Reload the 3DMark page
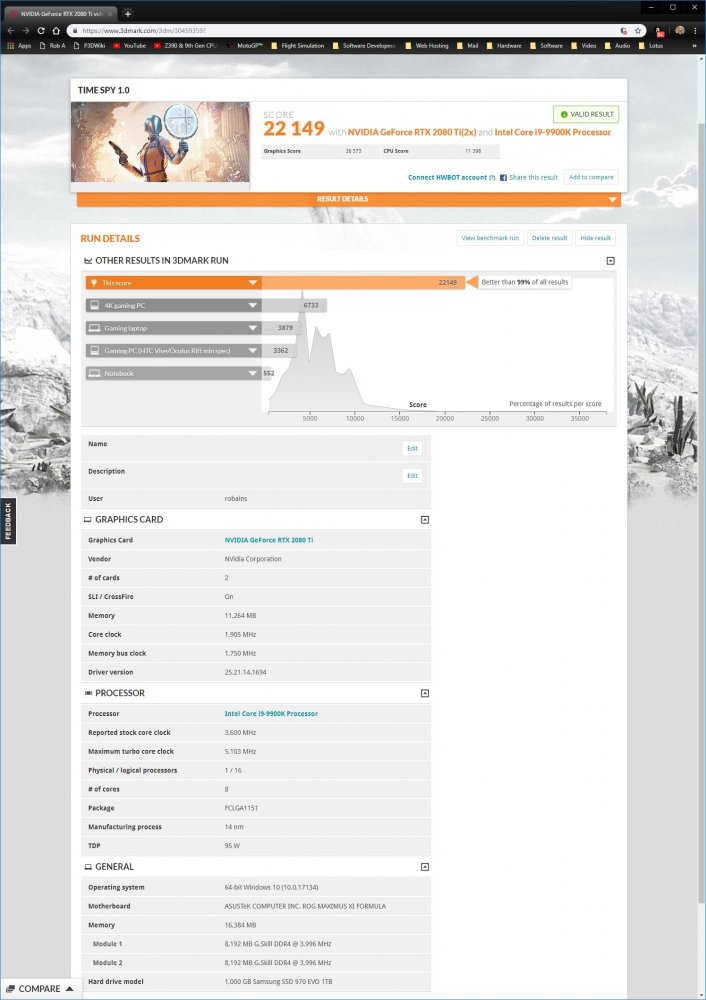Screen dimensions: 706x1000 point(41,31)
